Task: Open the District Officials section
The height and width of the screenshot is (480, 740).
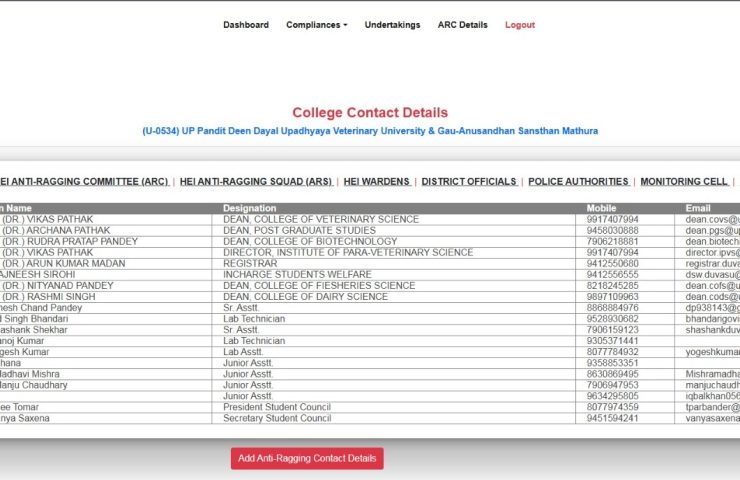Action: tap(470, 181)
